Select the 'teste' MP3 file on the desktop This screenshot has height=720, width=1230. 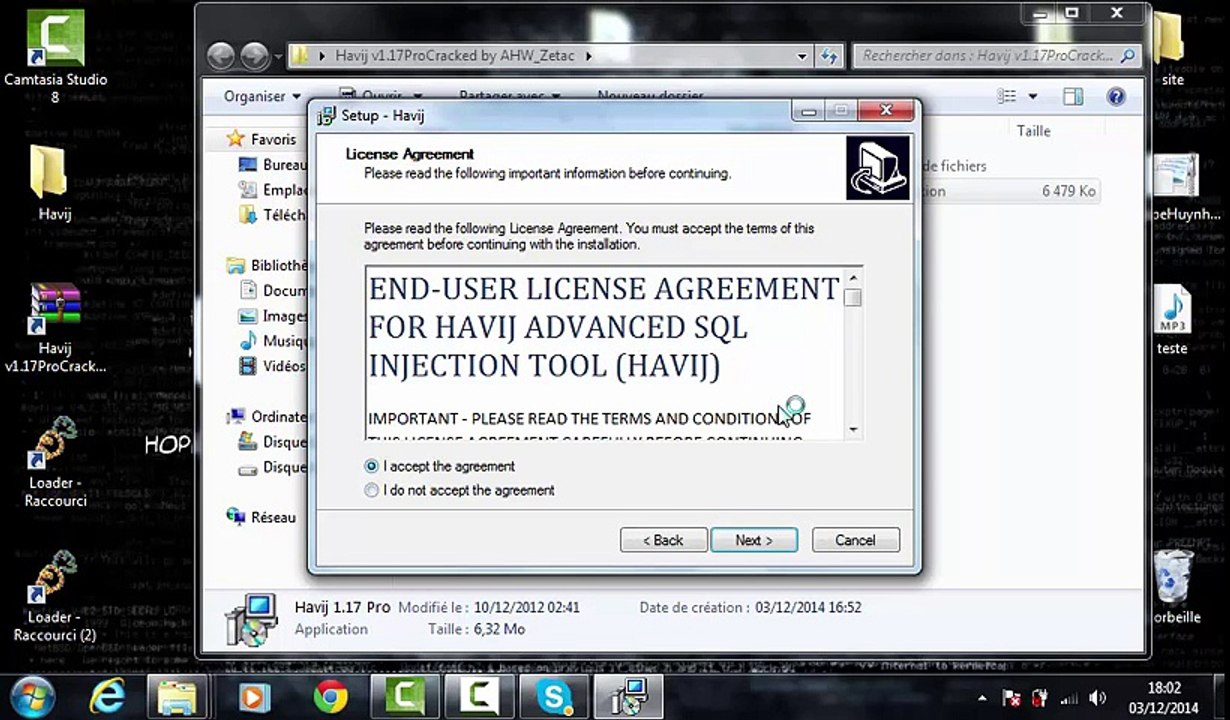pos(1172,321)
